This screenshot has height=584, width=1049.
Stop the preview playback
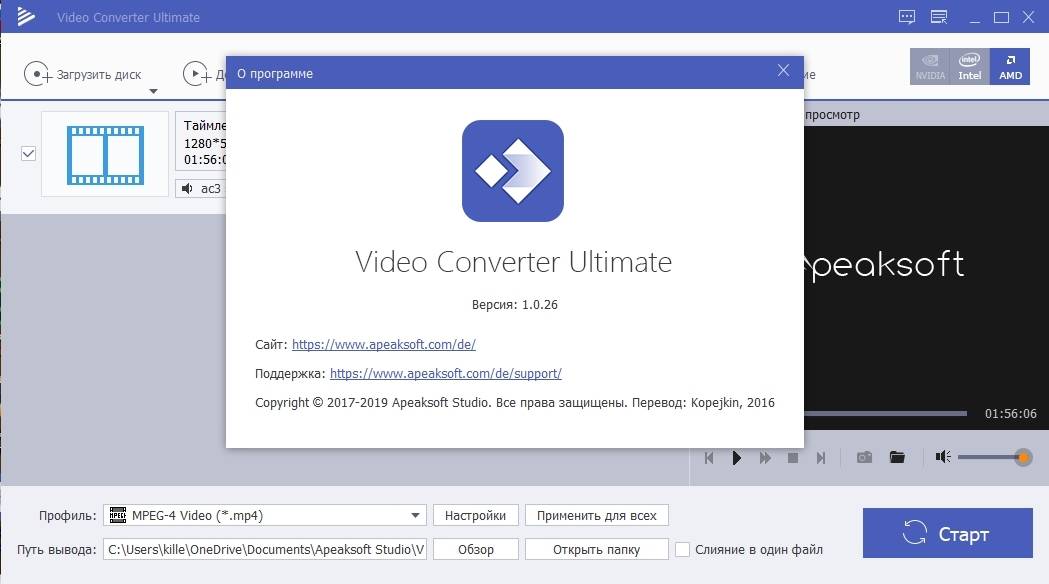point(793,458)
